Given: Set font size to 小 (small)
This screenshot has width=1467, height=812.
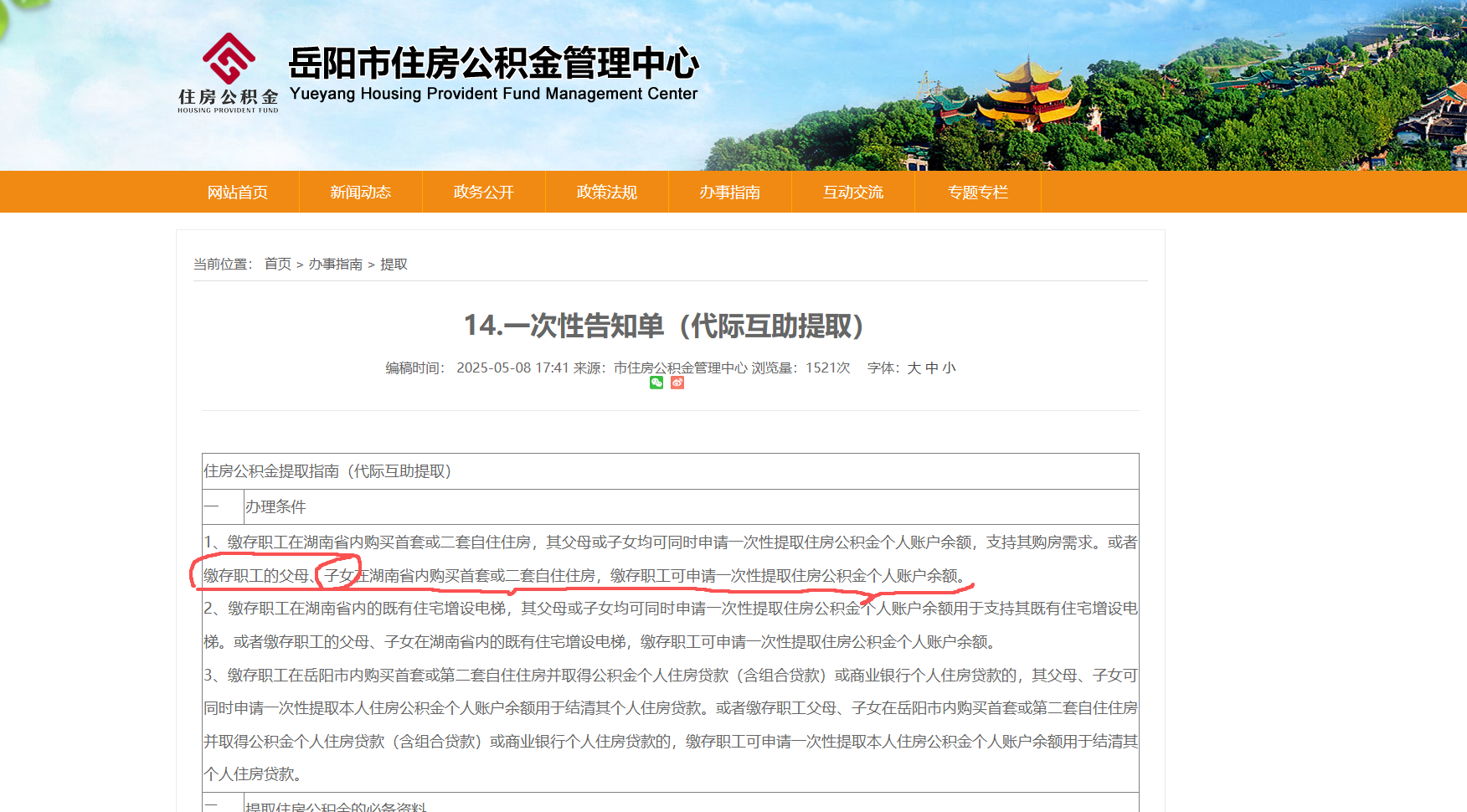Looking at the screenshot, I should (x=949, y=368).
